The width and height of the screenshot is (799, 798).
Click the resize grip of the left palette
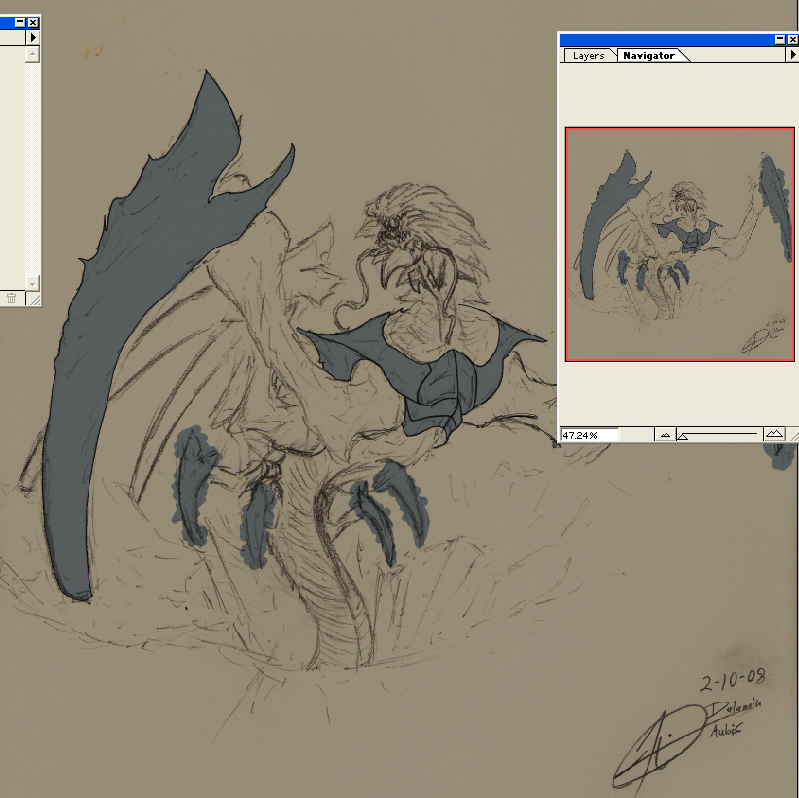(33, 298)
